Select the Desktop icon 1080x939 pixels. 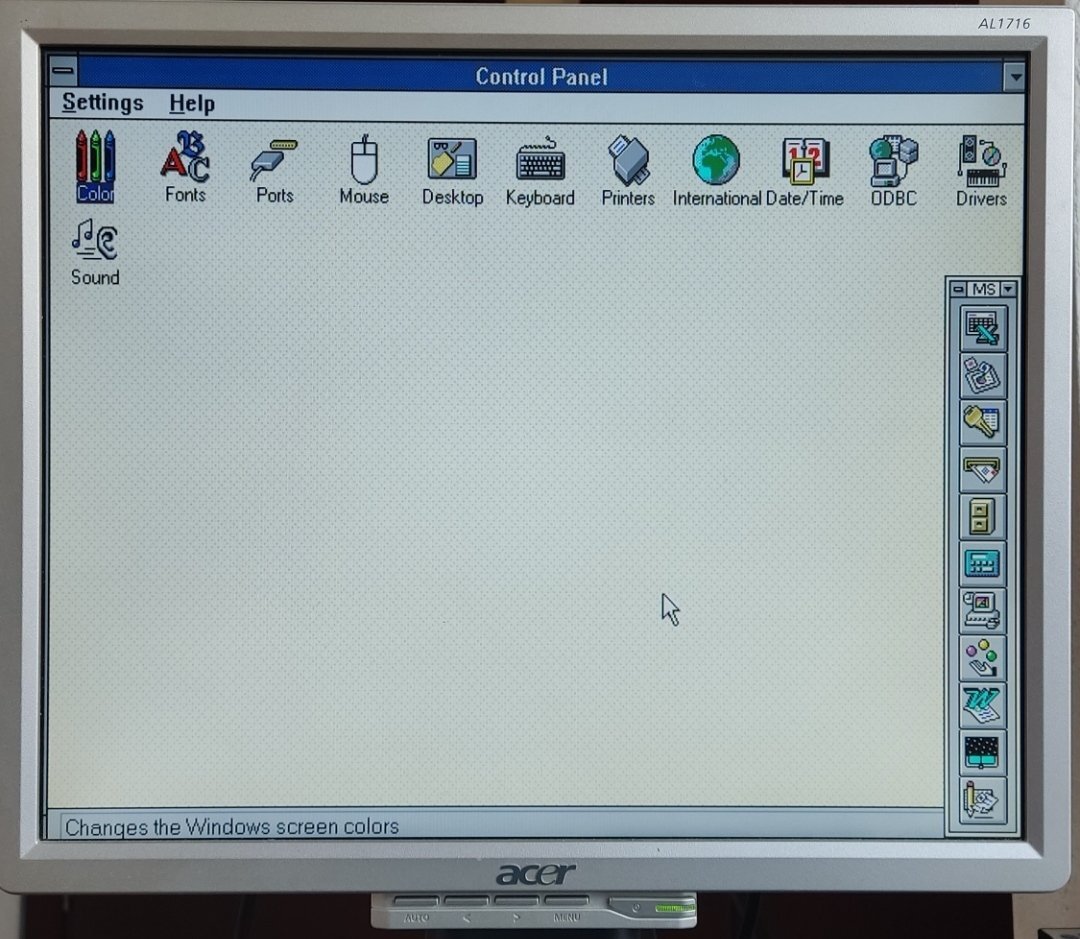452,171
